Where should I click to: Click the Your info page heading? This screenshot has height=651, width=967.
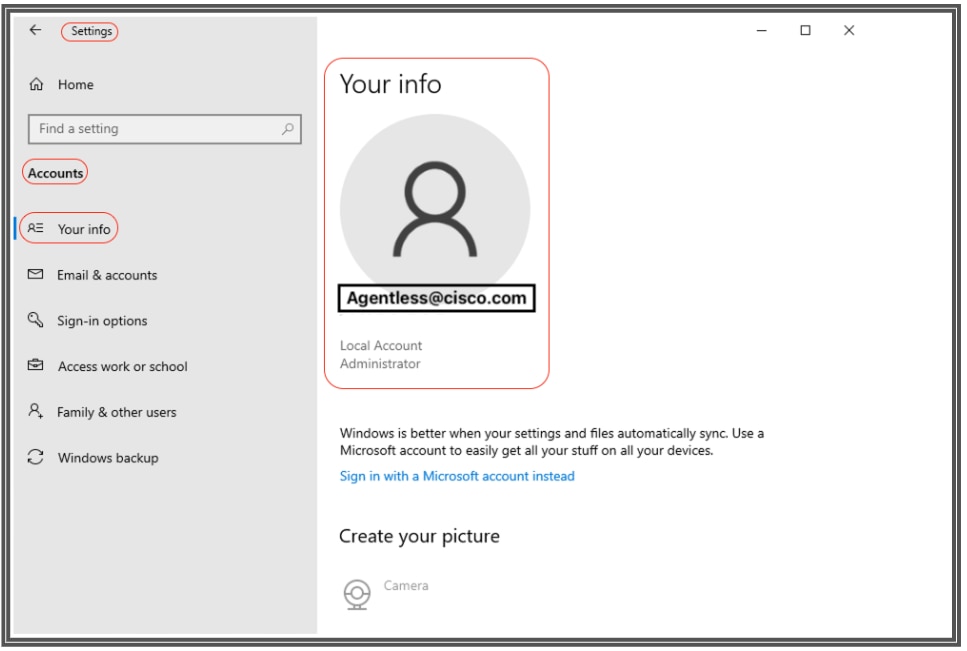390,84
